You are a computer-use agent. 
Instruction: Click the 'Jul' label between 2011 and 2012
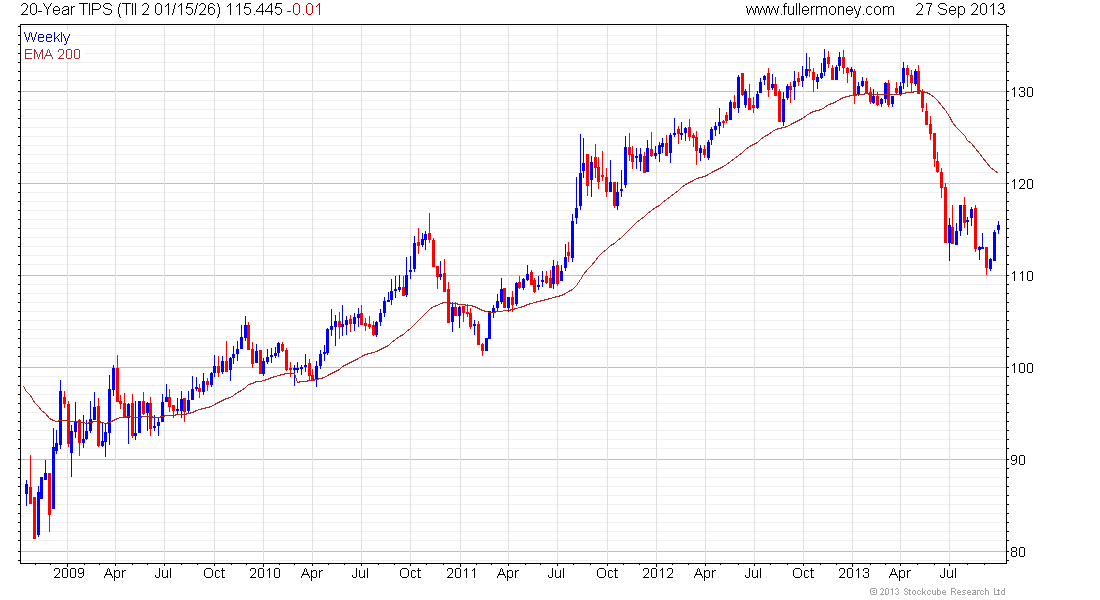(556, 573)
